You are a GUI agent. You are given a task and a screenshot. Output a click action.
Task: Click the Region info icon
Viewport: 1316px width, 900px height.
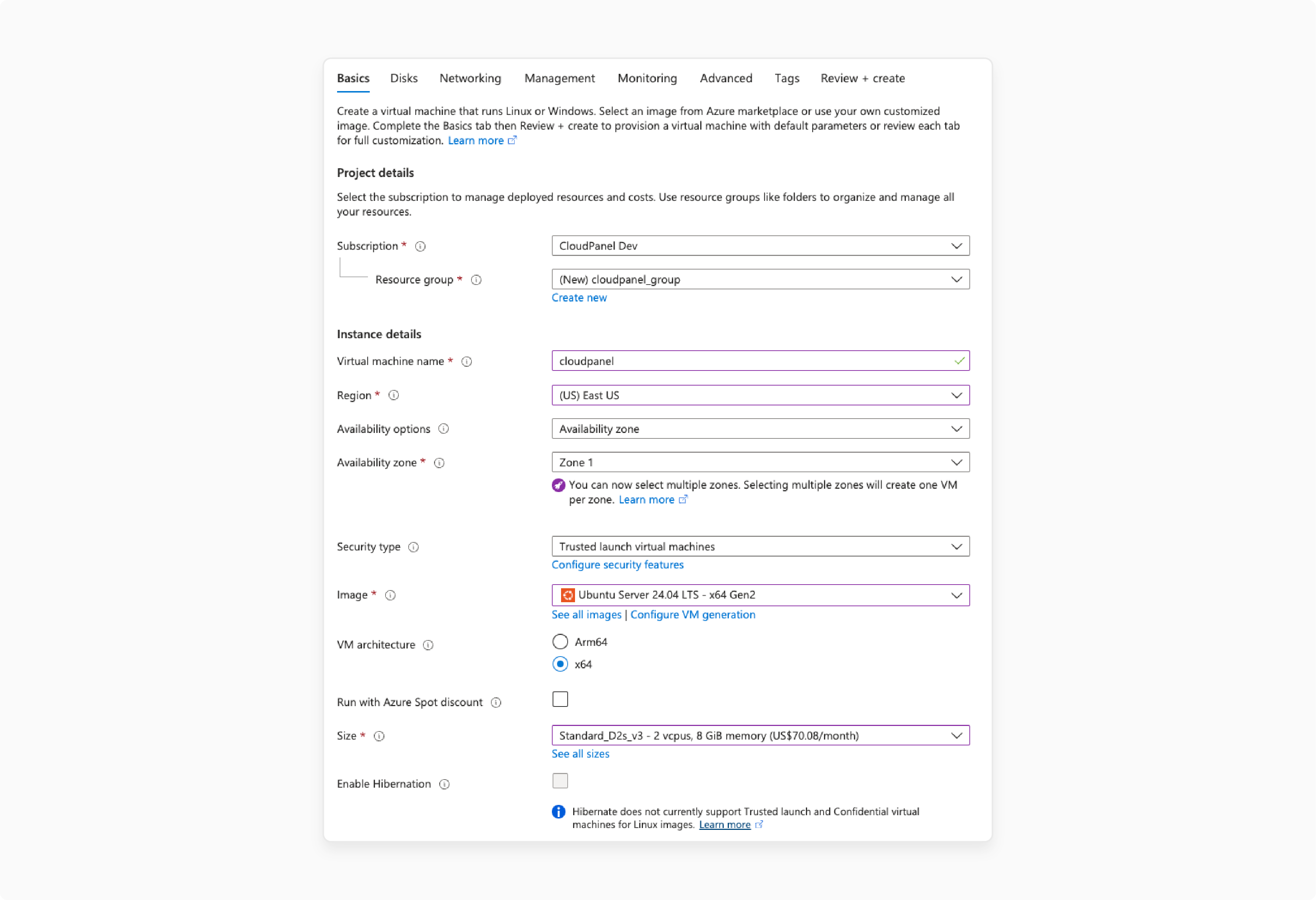[x=394, y=395]
